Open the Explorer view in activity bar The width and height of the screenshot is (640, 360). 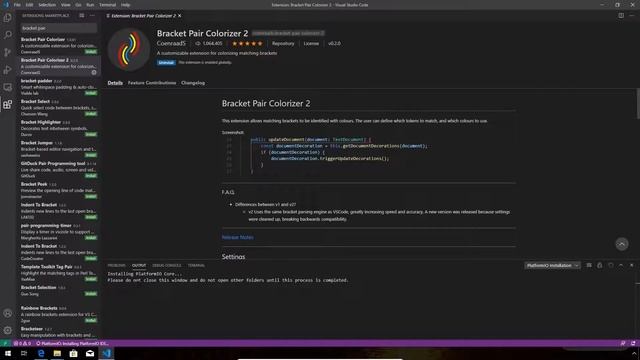click(x=7, y=18)
